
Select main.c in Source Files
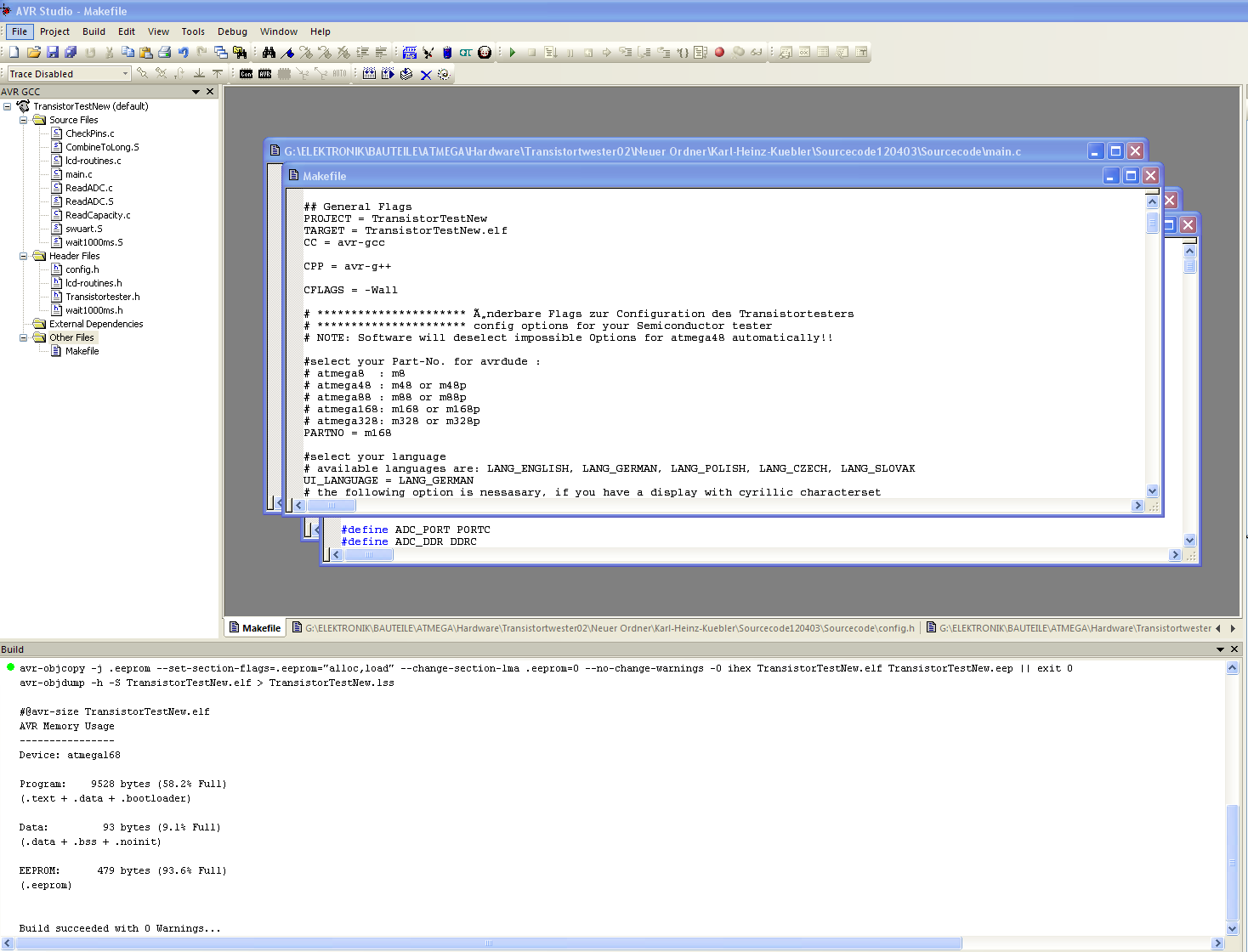79,174
